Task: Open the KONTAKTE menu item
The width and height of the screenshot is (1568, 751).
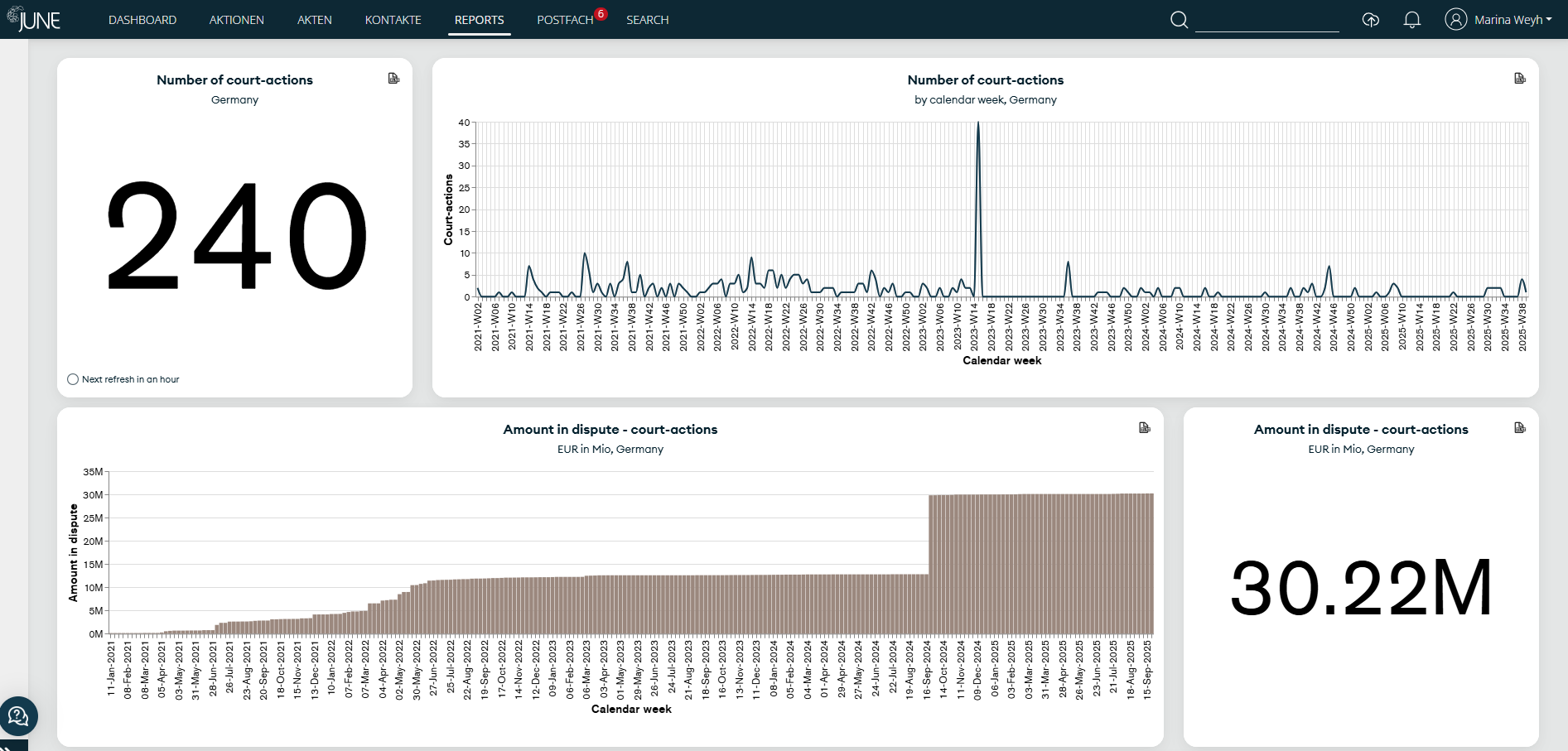Action: point(393,20)
